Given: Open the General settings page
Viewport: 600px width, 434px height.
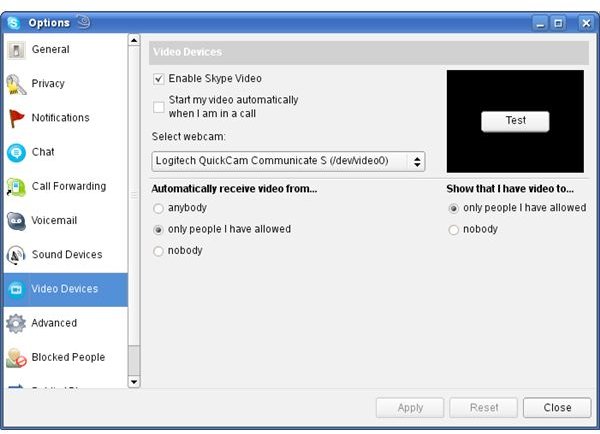Looking at the screenshot, I should point(65,50).
